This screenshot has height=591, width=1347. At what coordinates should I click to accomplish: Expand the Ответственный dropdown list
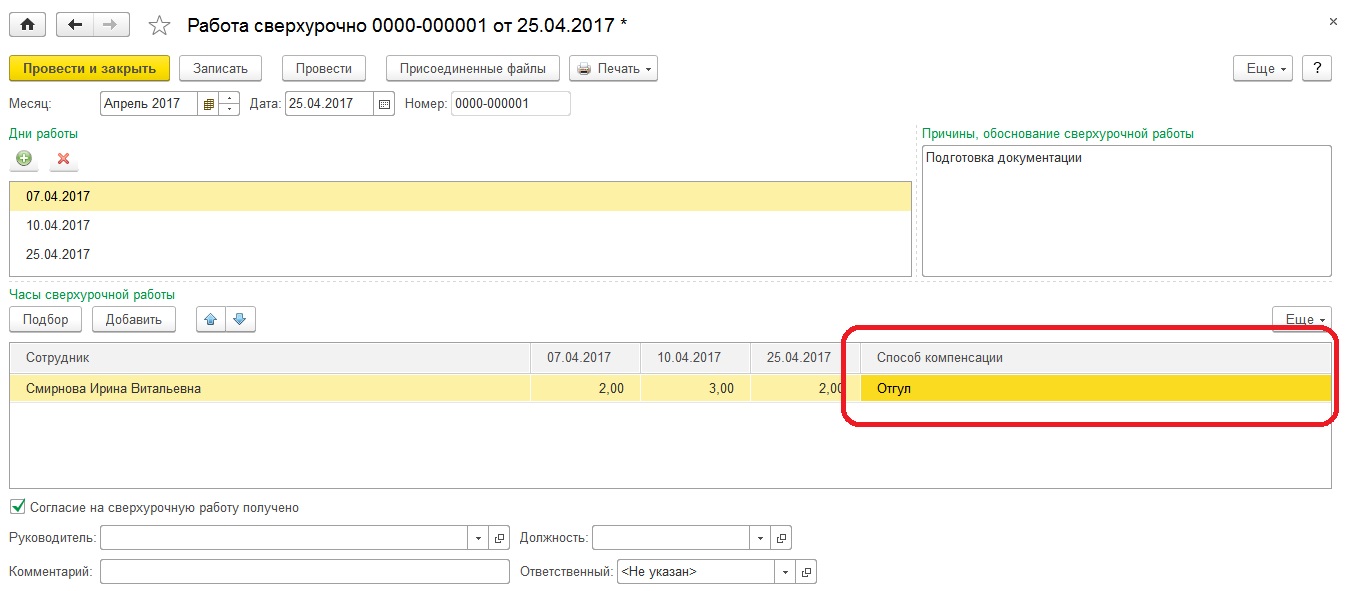pos(785,572)
